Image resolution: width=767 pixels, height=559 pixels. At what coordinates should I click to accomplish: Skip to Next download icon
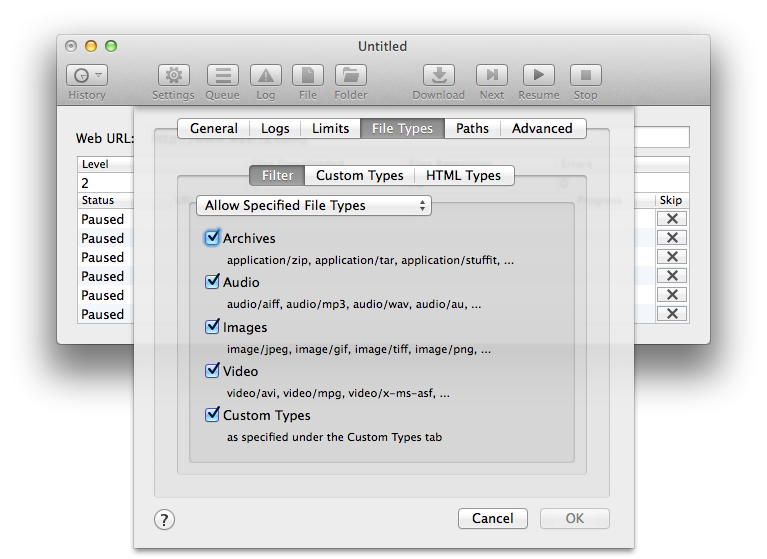click(492, 75)
